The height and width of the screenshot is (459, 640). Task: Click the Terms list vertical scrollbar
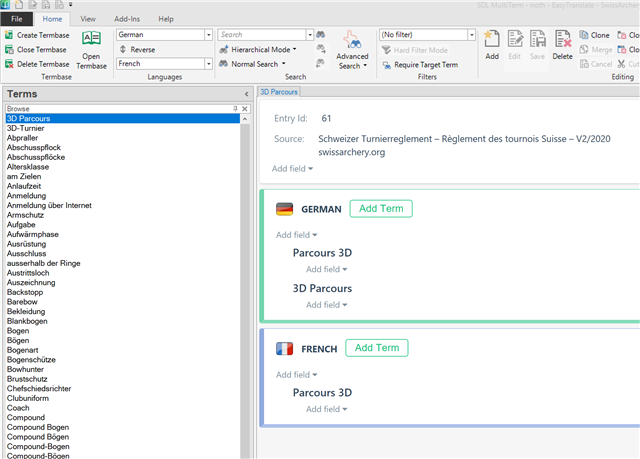(245, 290)
